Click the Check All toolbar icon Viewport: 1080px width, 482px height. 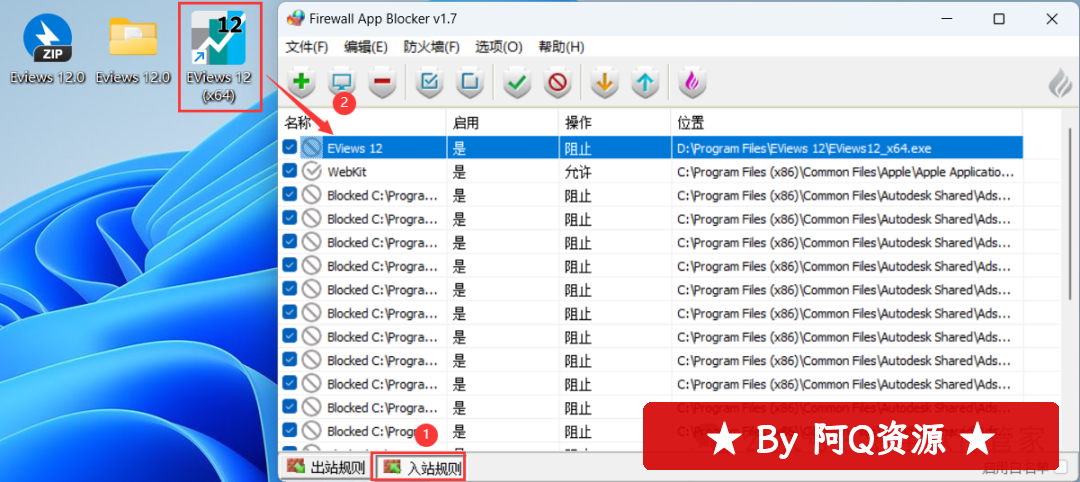429,84
